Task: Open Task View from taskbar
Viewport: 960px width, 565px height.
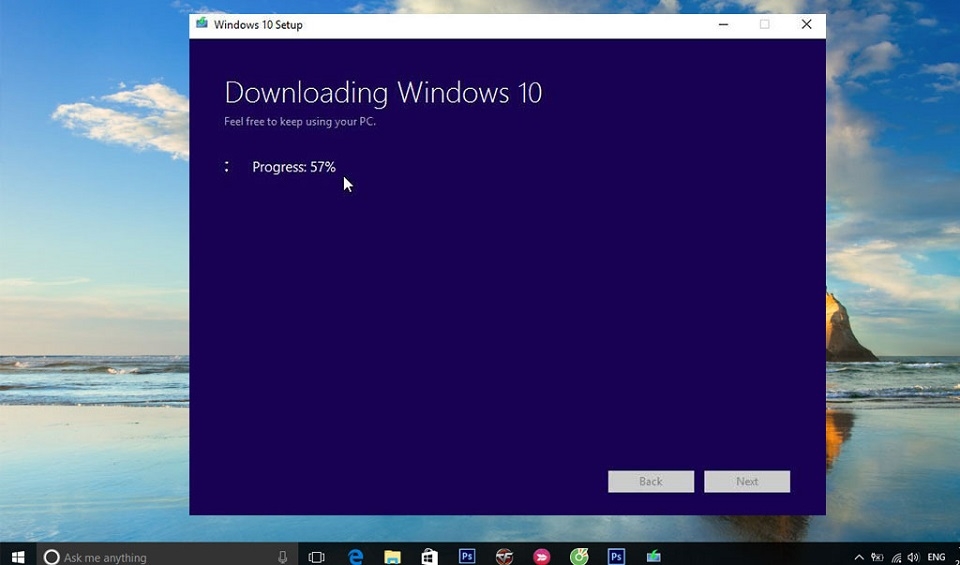Action: [317, 557]
